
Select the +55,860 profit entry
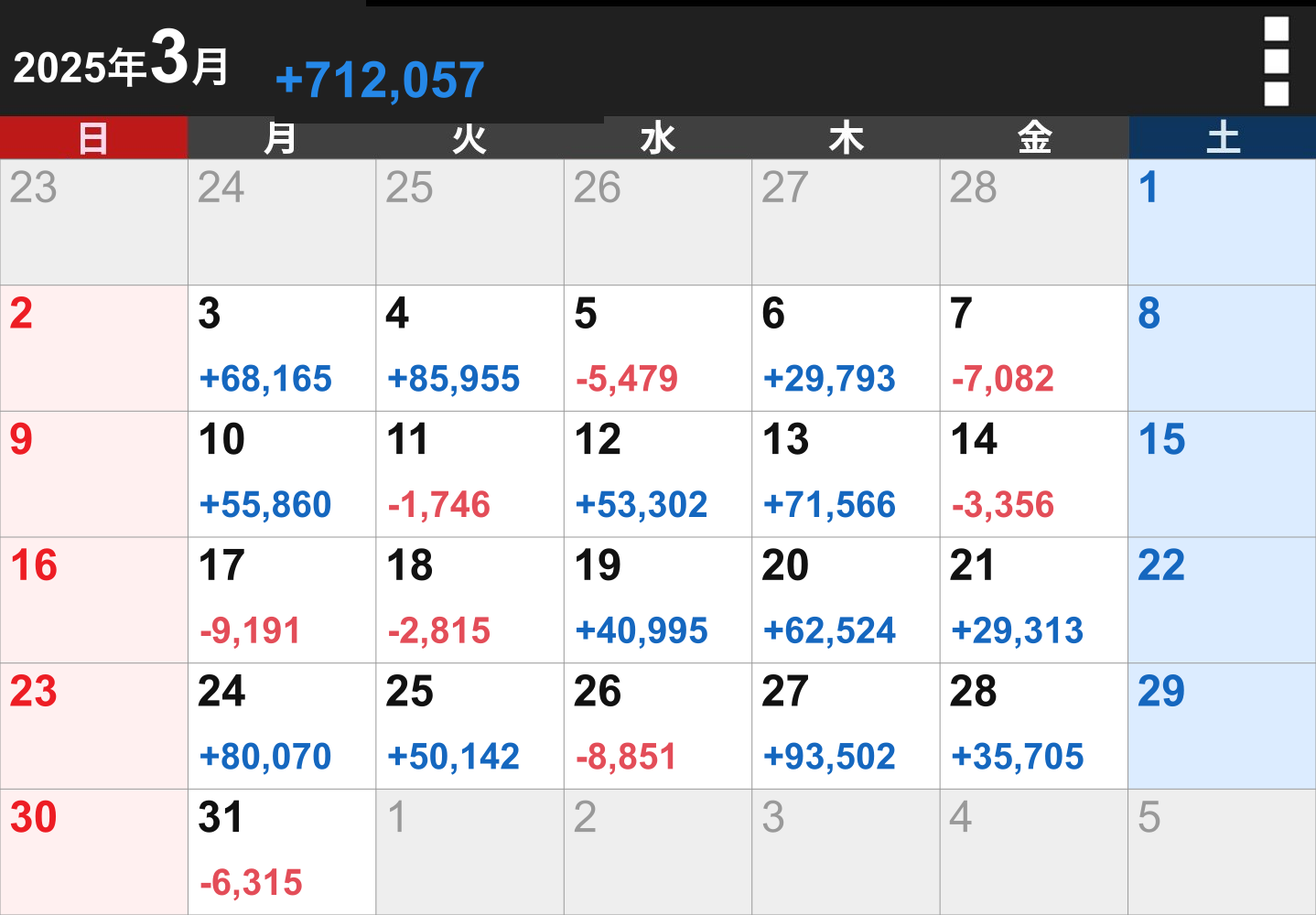tap(265, 505)
